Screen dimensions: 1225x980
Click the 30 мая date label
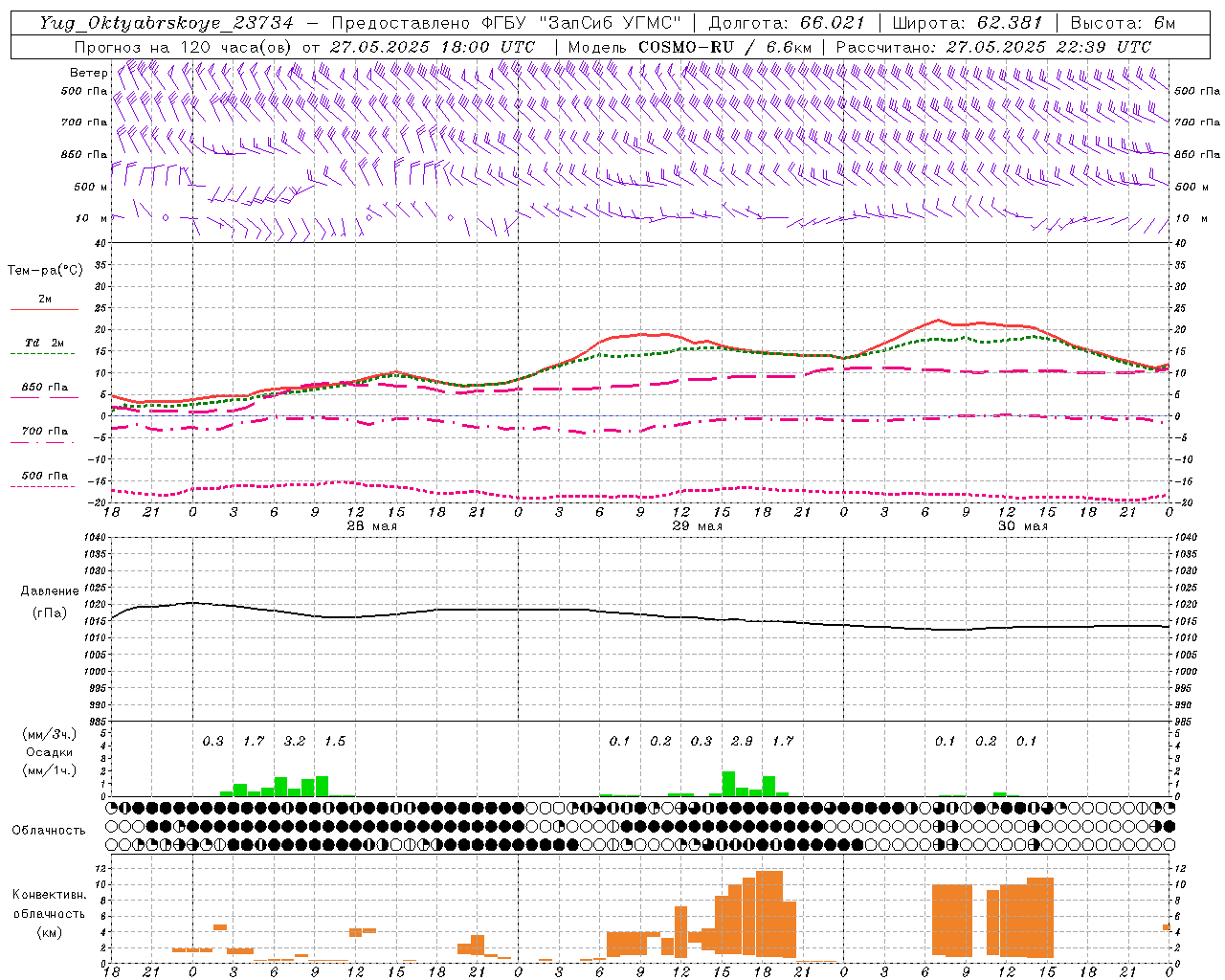(1022, 526)
